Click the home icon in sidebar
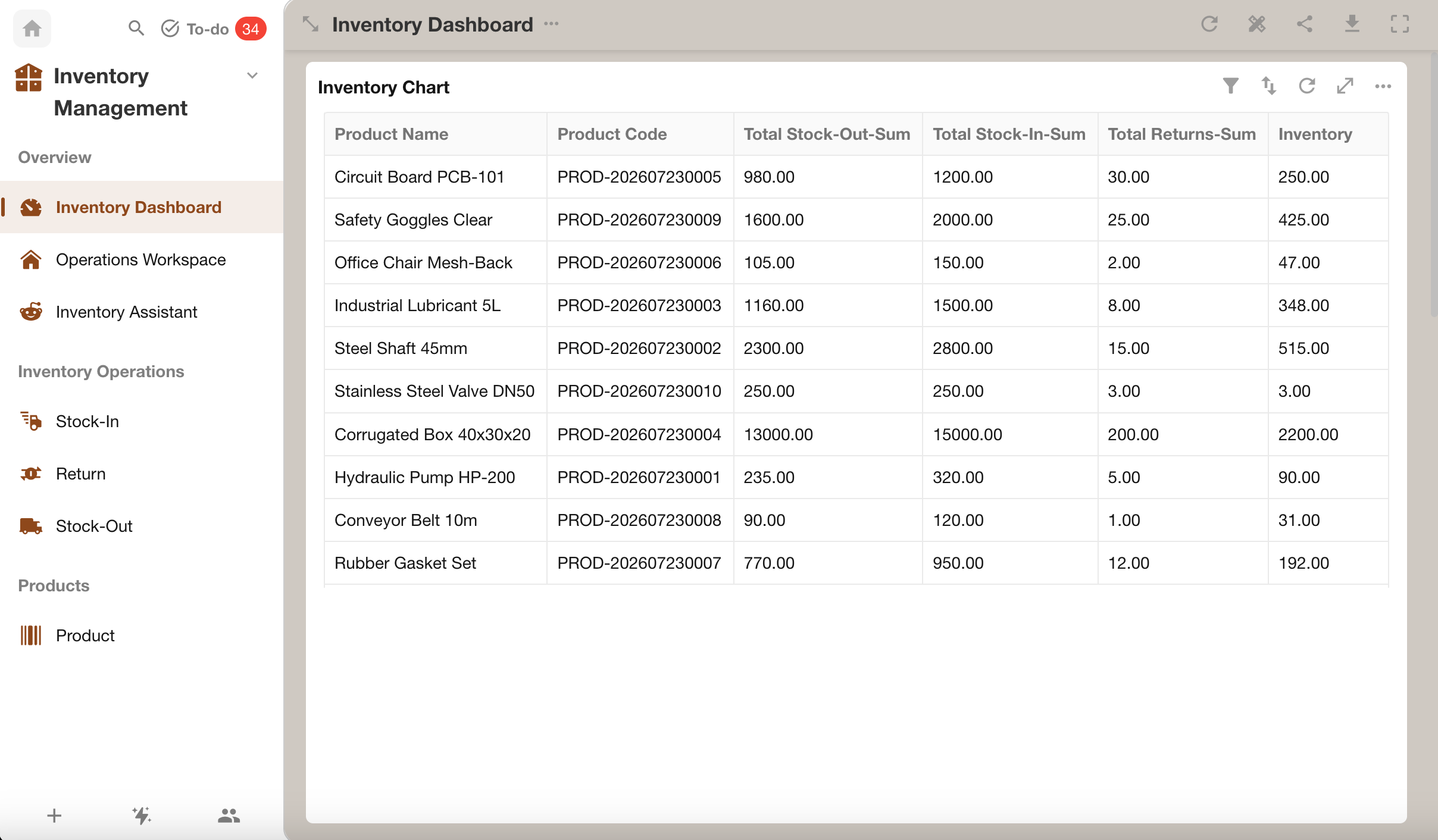 (x=32, y=28)
